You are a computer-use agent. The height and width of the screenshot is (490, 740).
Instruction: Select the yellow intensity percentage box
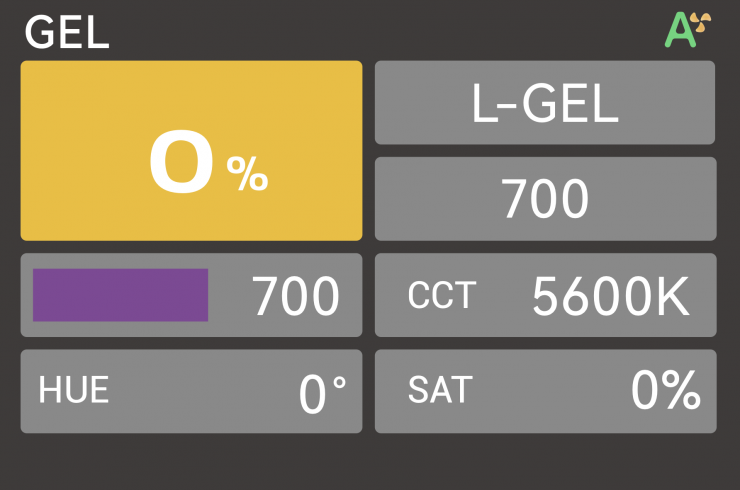(x=191, y=150)
